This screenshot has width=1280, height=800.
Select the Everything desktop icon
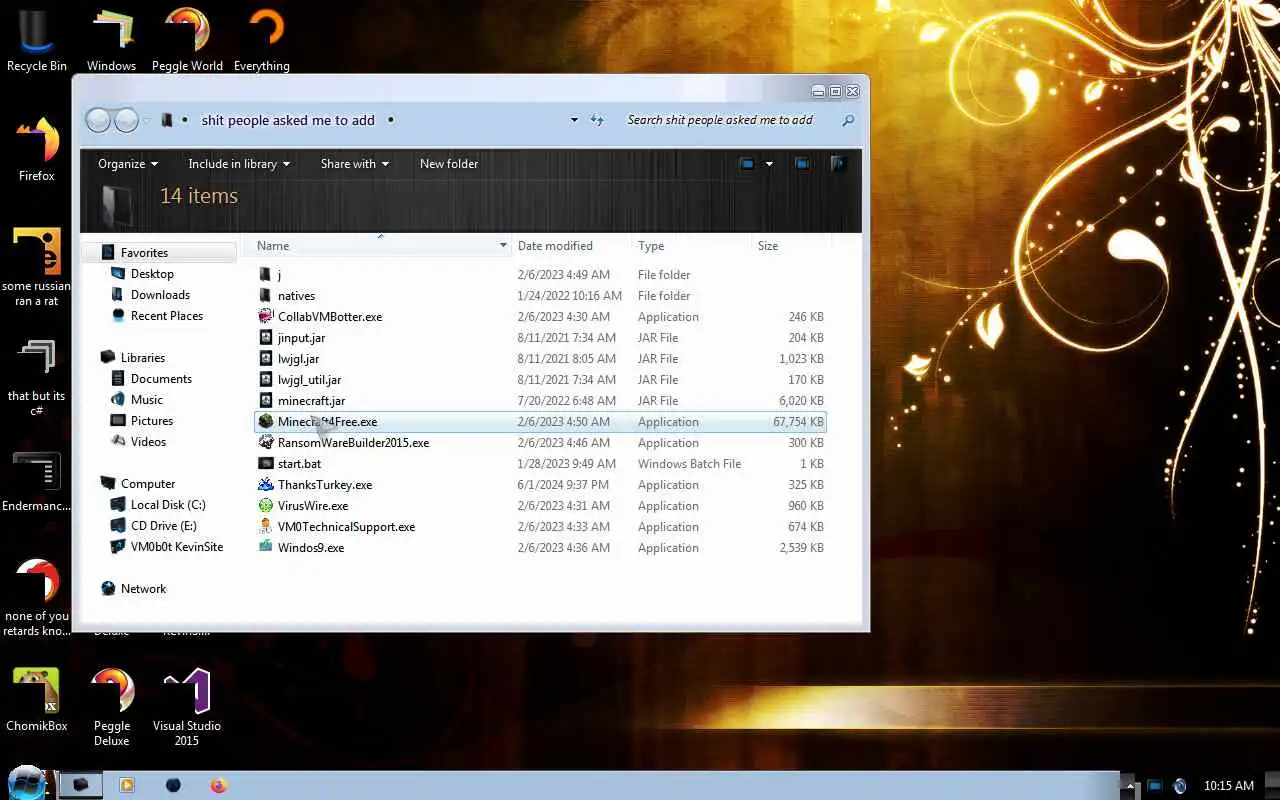click(x=262, y=41)
